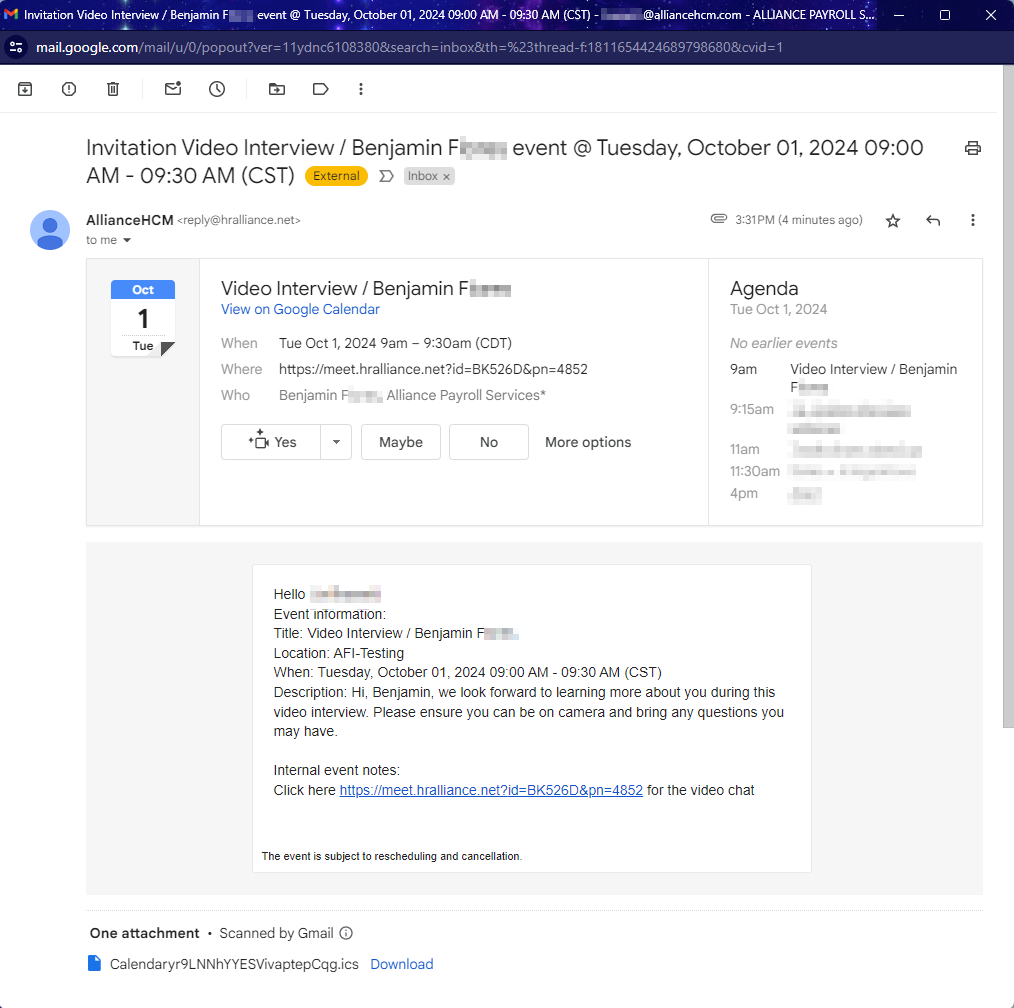Expand the Yes RSVP options dropdown
The height and width of the screenshot is (1008, 1014).
336,442
